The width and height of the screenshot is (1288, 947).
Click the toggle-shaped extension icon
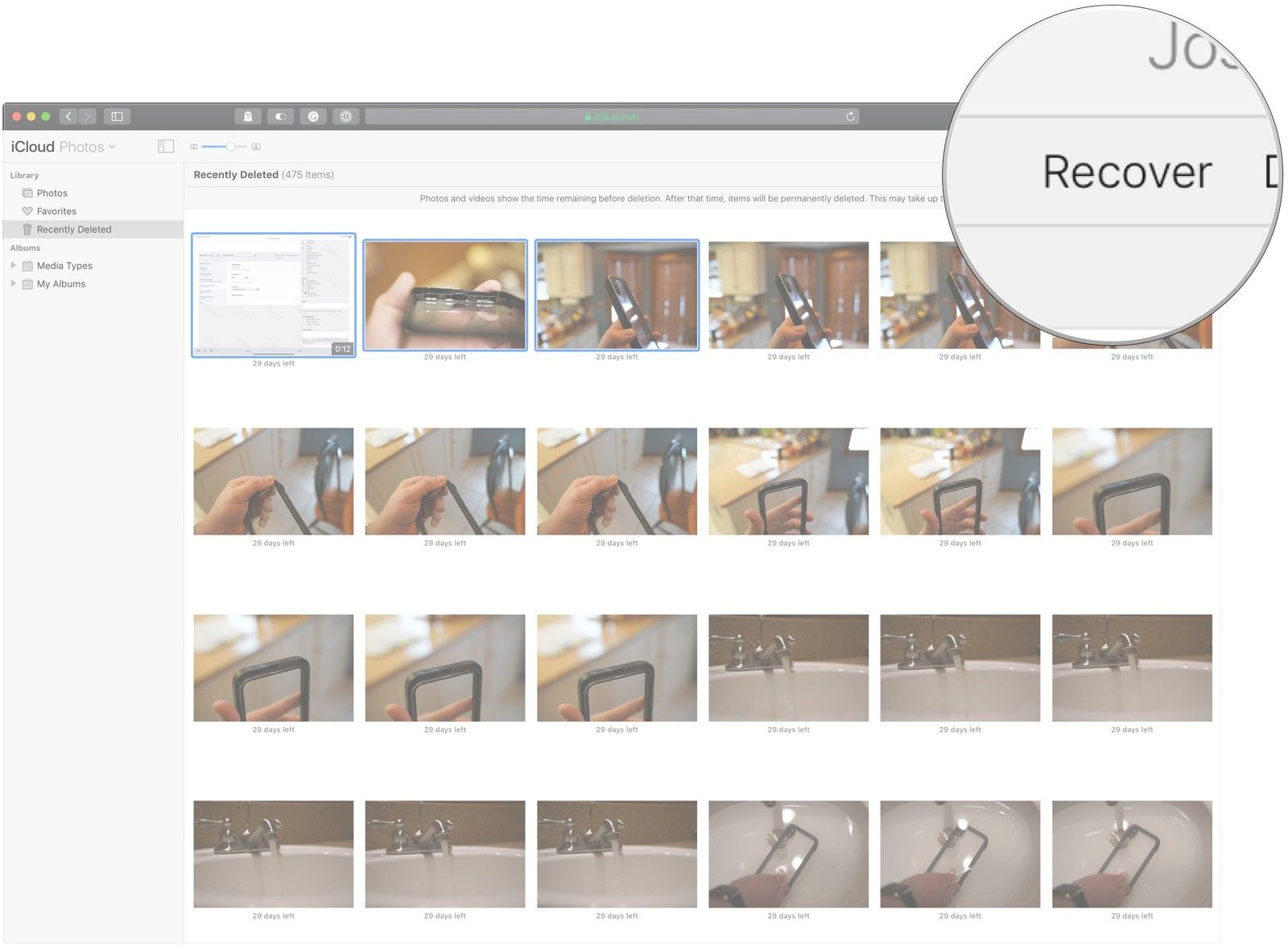tap(280, 117)
